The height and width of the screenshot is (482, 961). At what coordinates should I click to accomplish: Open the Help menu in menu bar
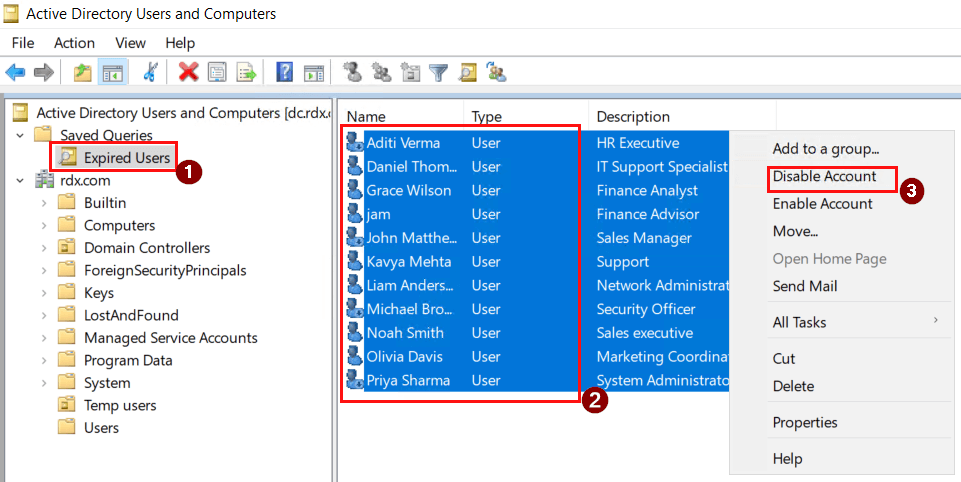(180, 43)
